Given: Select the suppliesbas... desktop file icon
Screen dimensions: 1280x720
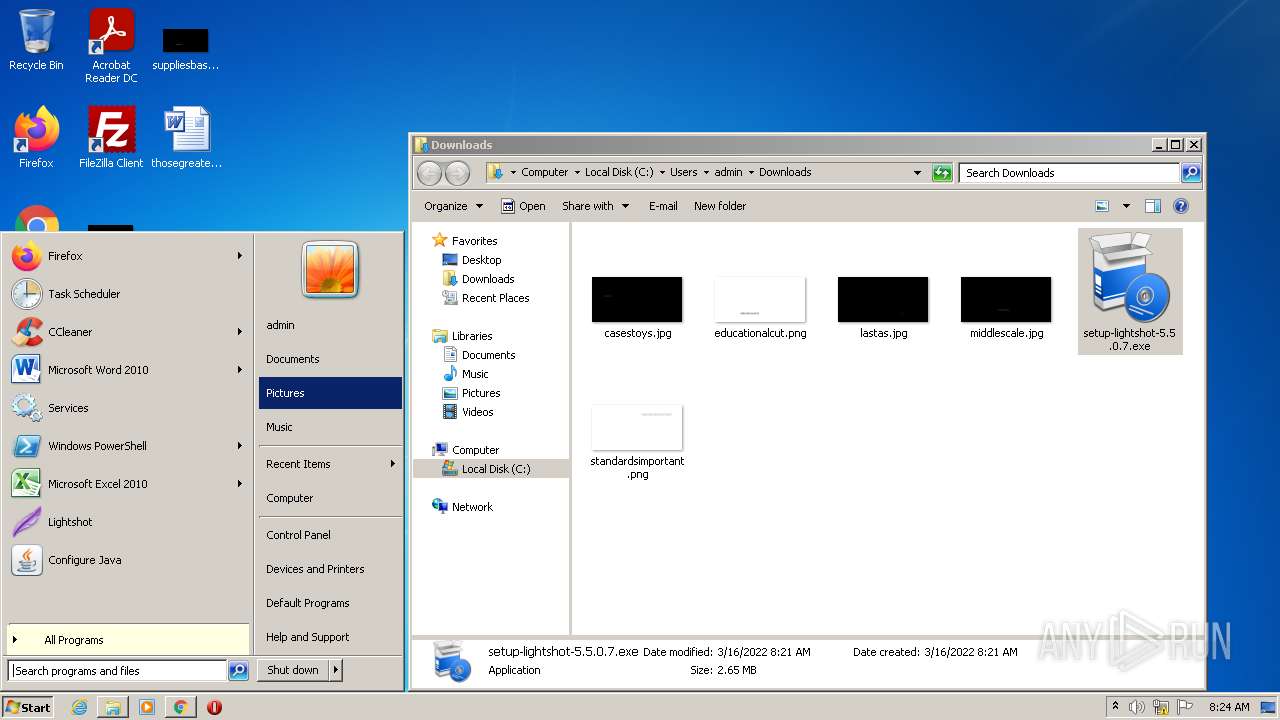Looking at the screenshot, I should coord(186,48).
